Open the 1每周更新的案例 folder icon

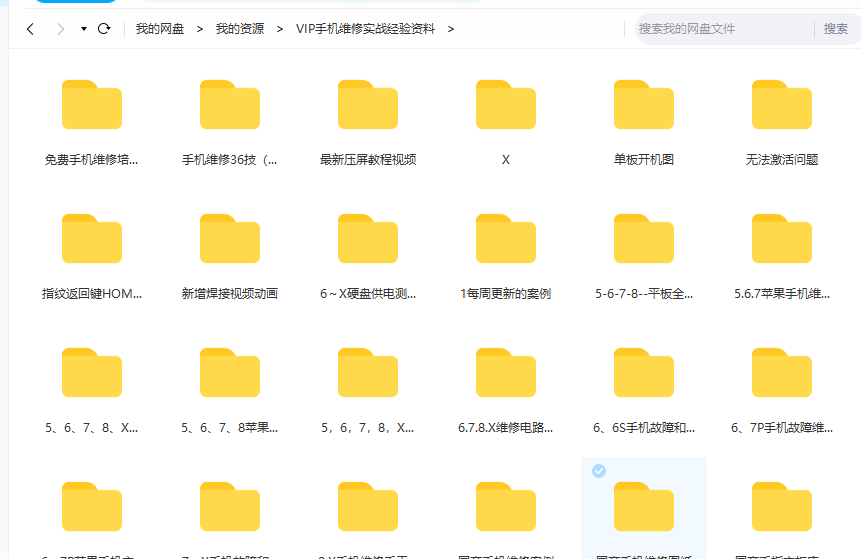tap(506, 238)
